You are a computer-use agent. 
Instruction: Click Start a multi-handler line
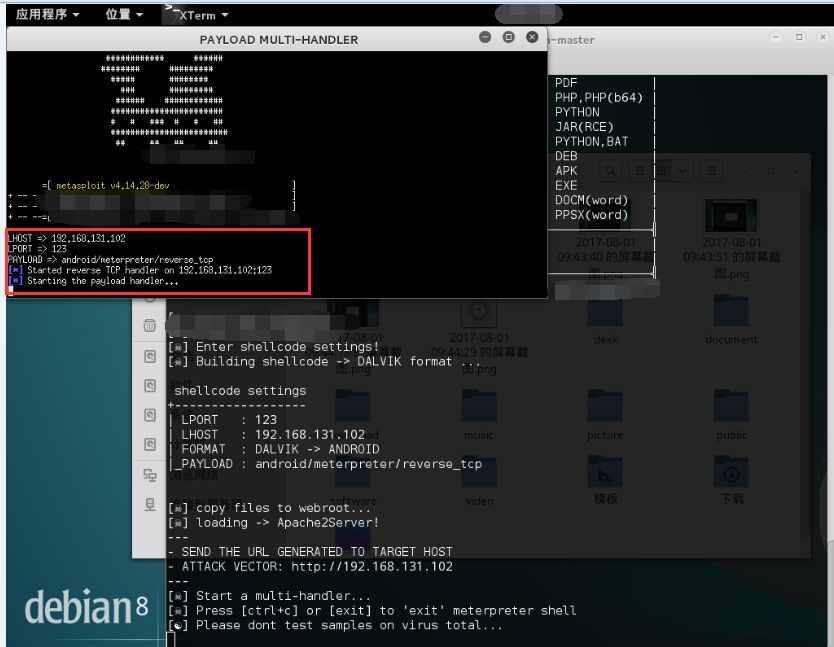point(269,596)
